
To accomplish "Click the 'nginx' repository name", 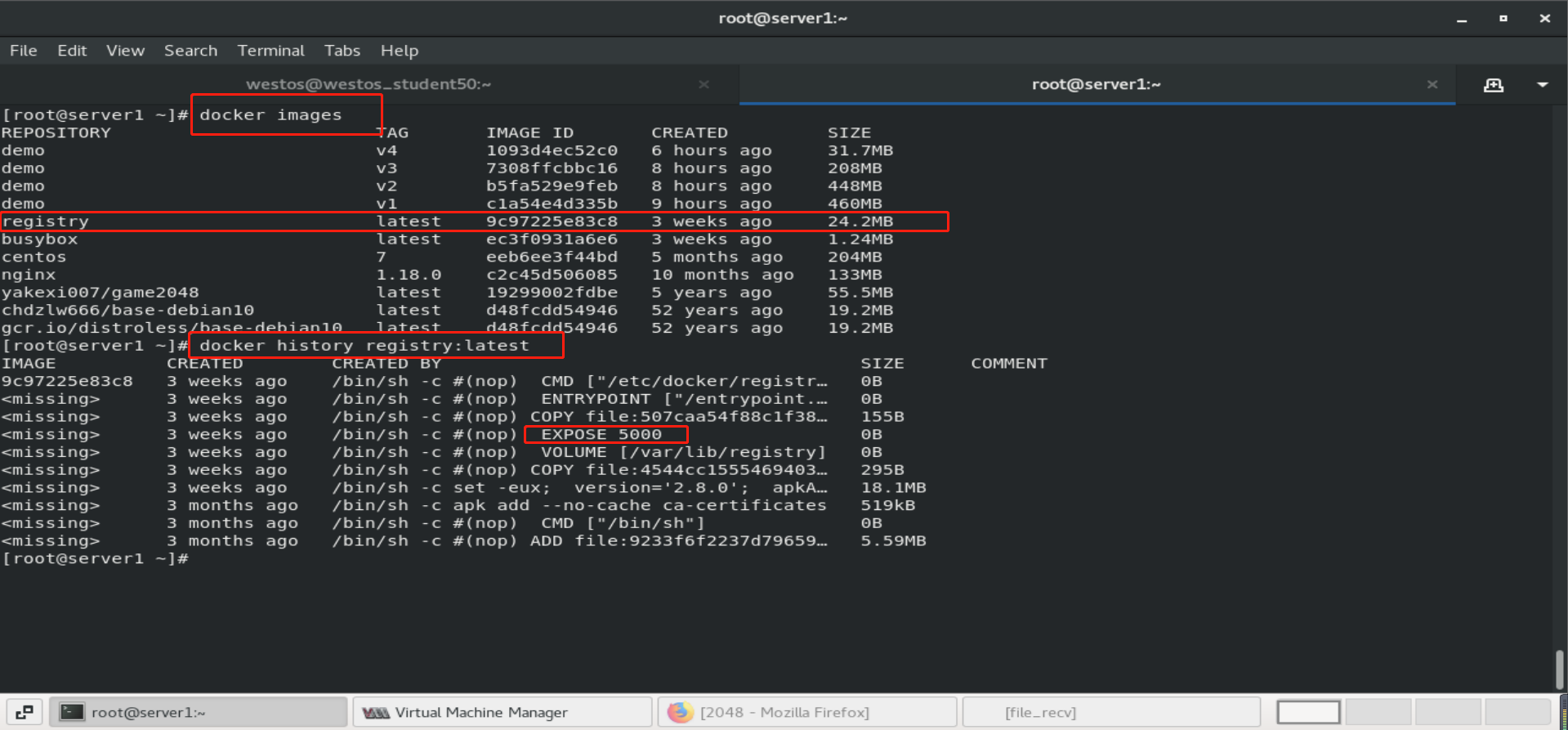I will point(29,275).
